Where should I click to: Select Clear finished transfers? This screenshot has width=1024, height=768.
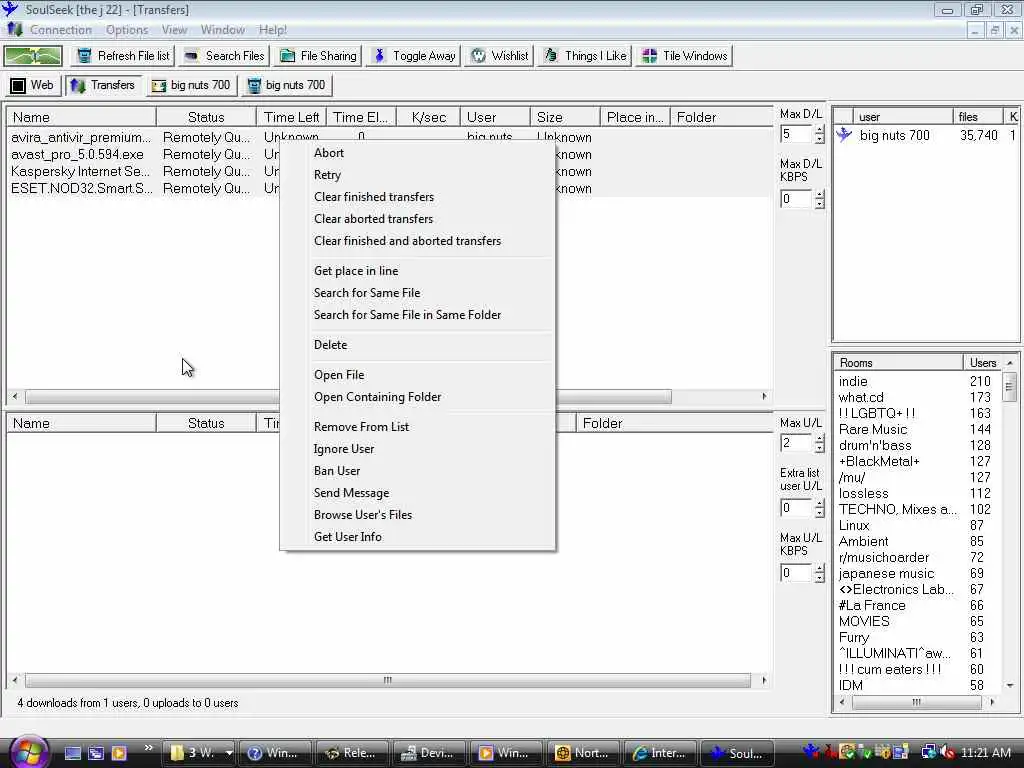[x=417, y=197]
